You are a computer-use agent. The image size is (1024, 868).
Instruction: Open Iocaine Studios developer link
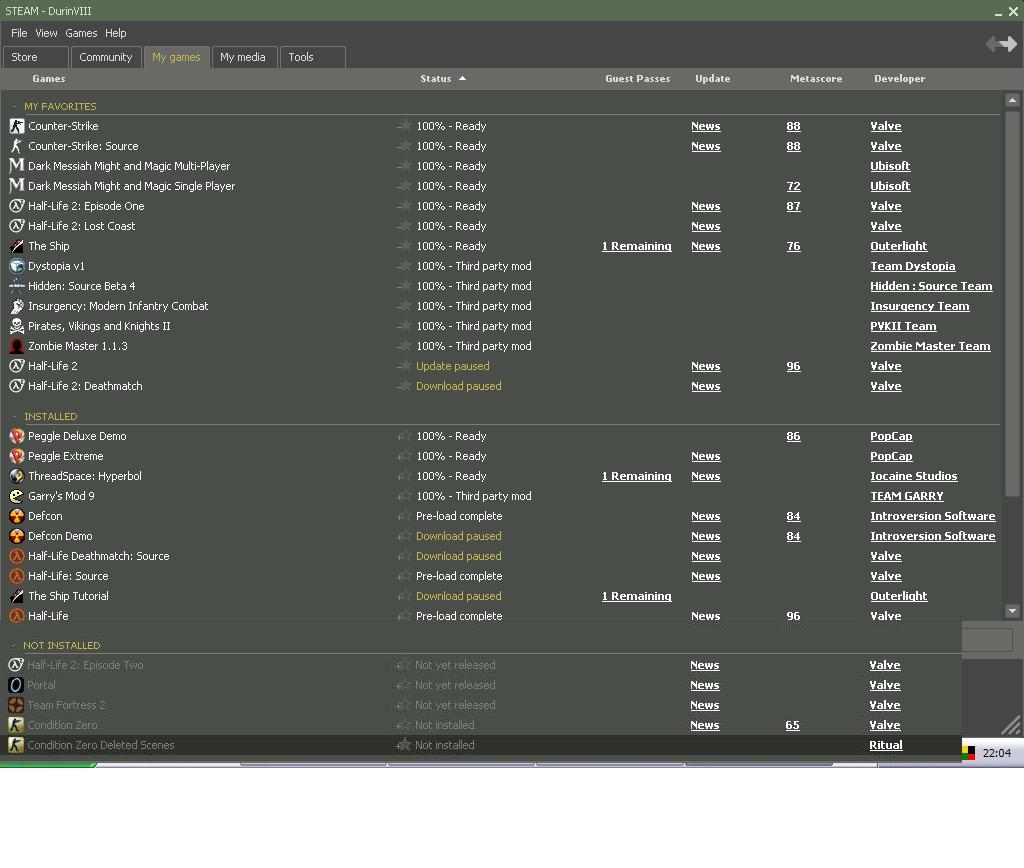pos(914,476)
